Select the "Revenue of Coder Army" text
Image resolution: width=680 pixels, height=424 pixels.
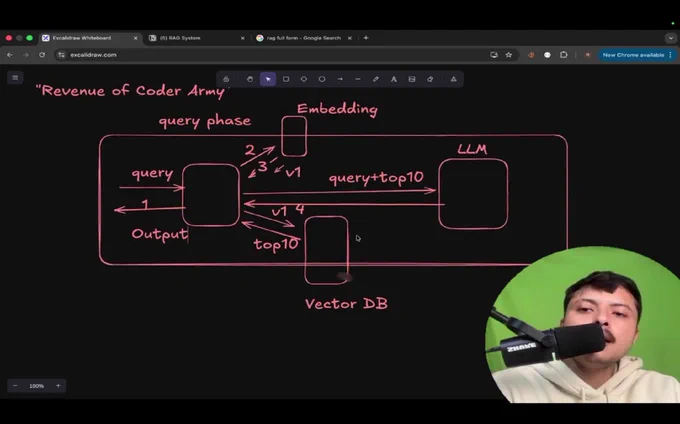(x=131, y=91)
